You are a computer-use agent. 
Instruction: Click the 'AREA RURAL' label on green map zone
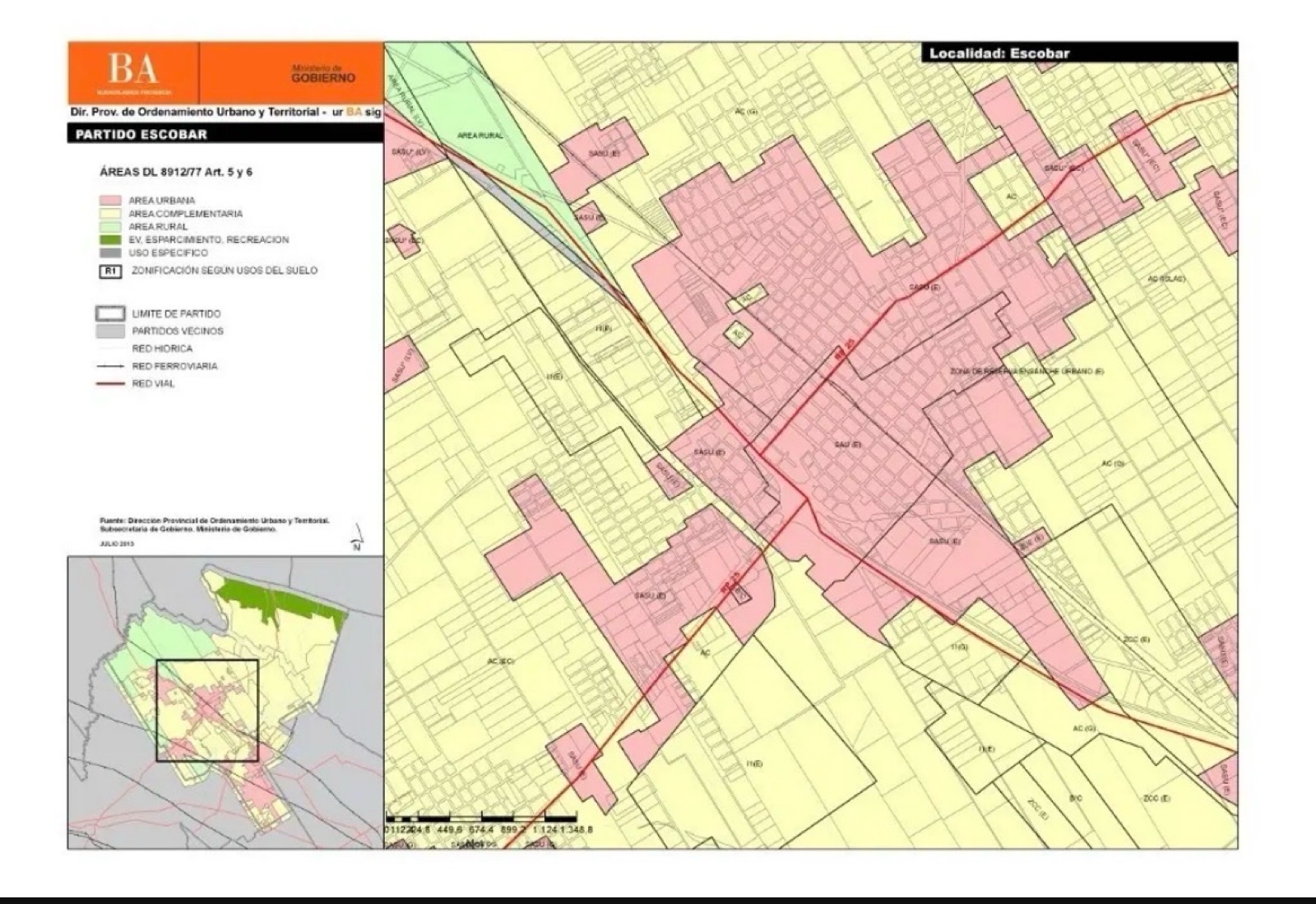click(x=480, y=135)
